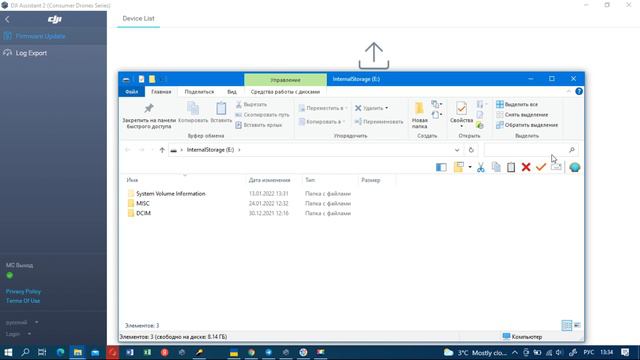Open Средства работы с дисками tab
Screen dimensions: 640x360
point(285,92)
